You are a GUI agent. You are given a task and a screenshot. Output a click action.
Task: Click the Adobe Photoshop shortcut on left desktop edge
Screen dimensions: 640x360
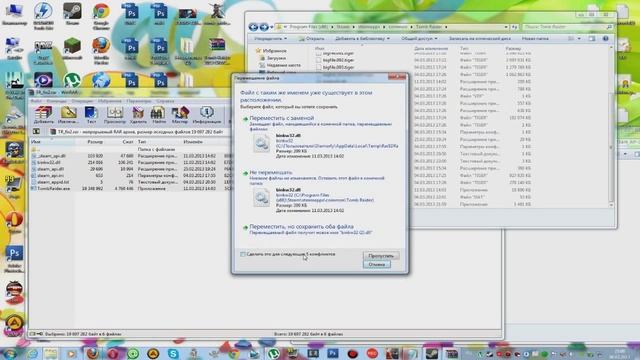(x=14, y=259)
